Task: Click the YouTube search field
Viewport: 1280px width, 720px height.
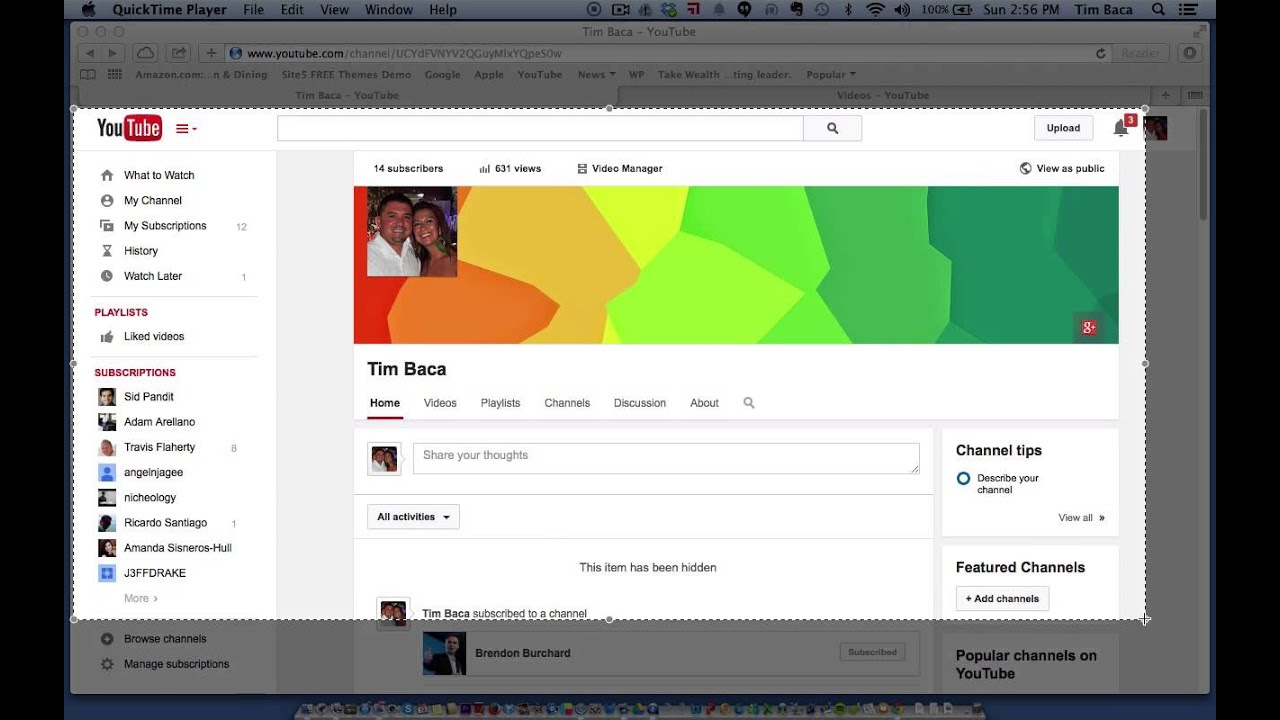Action: pyautogui.click(x=540, y=128)
